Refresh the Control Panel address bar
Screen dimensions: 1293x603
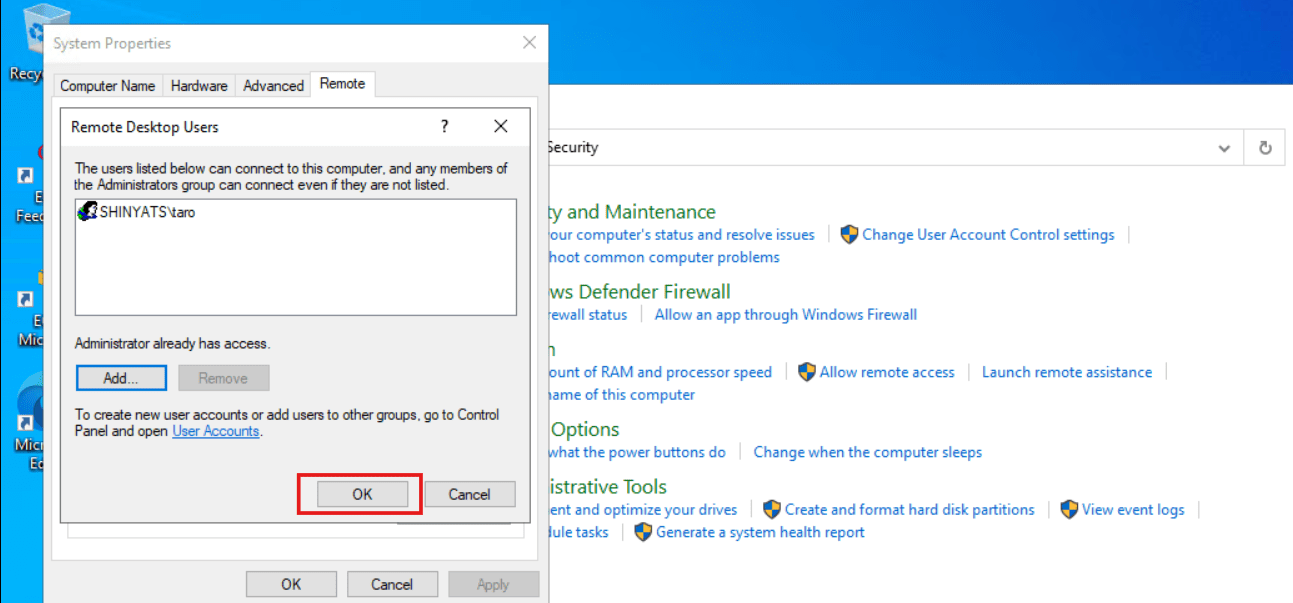(1265, 148)
